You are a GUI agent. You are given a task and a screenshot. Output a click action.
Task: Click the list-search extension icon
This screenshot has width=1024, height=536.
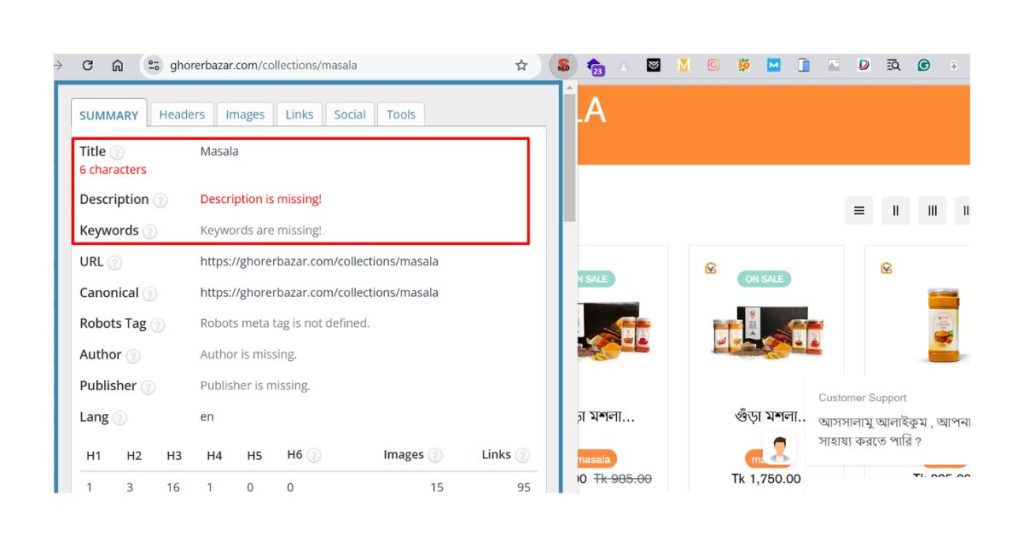coord(893,65)
